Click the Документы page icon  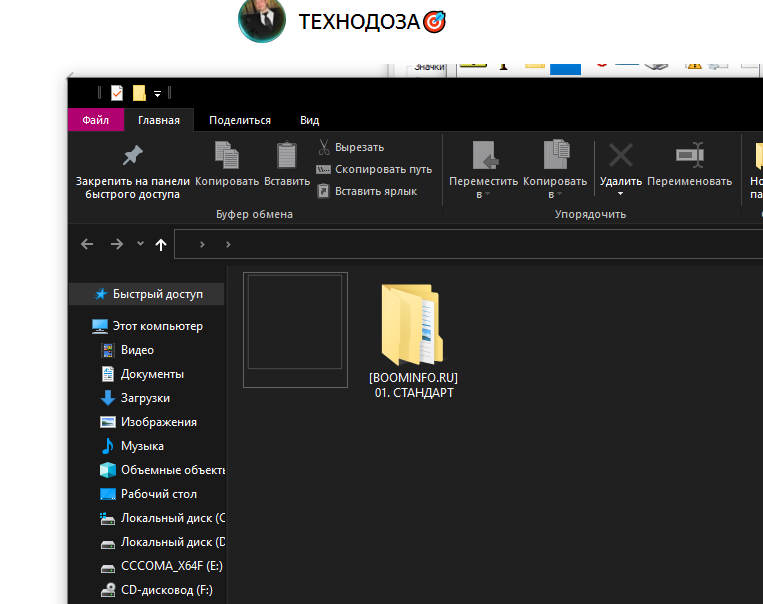click(108, 374)
